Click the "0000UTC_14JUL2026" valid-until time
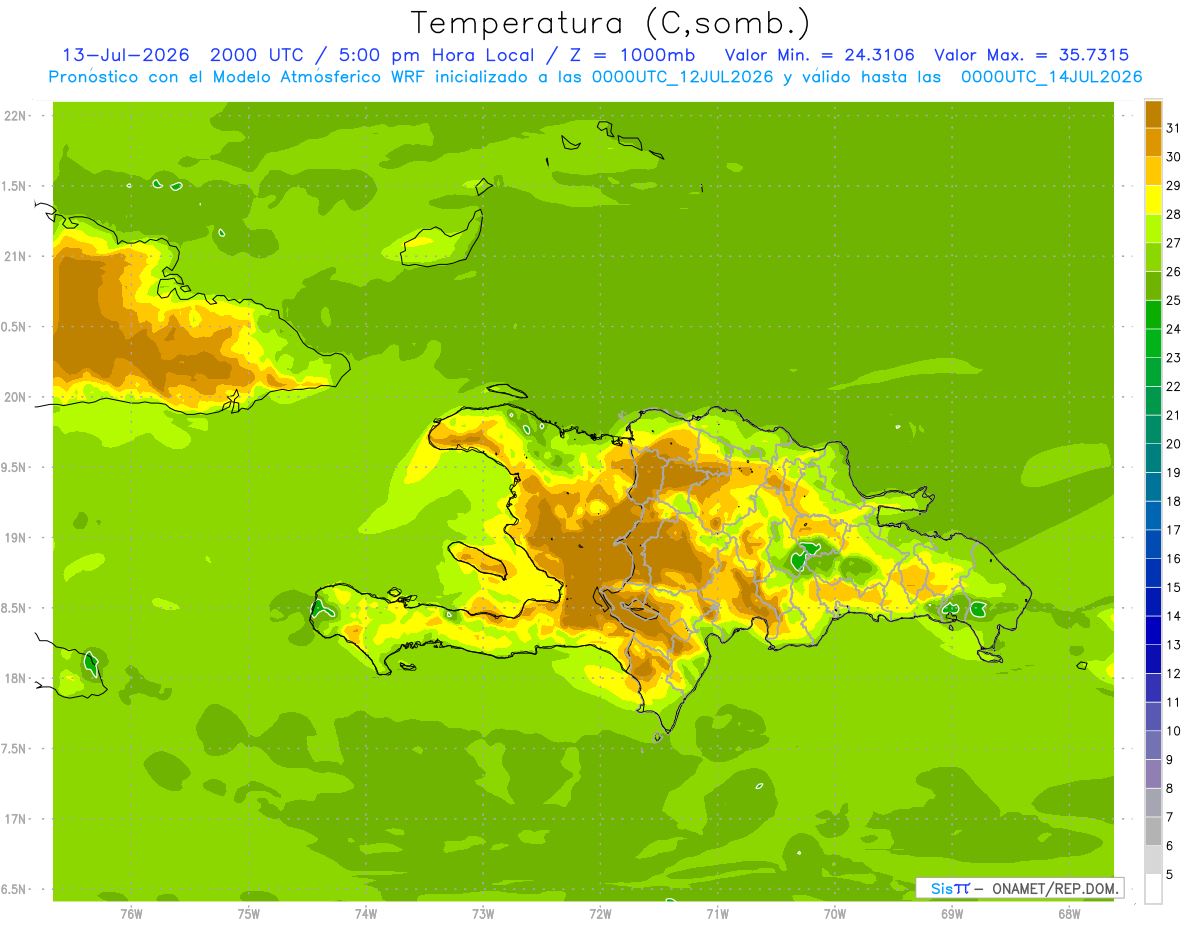Screen dimensions: 1200x927 1051,77
